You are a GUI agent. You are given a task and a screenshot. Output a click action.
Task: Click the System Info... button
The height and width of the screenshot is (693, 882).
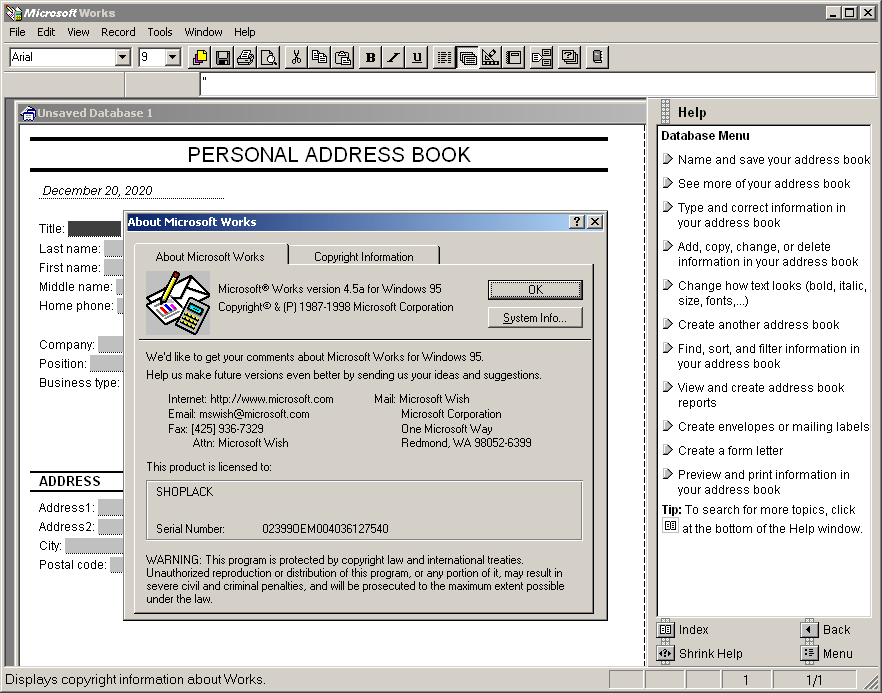click(x=535, y=318)
